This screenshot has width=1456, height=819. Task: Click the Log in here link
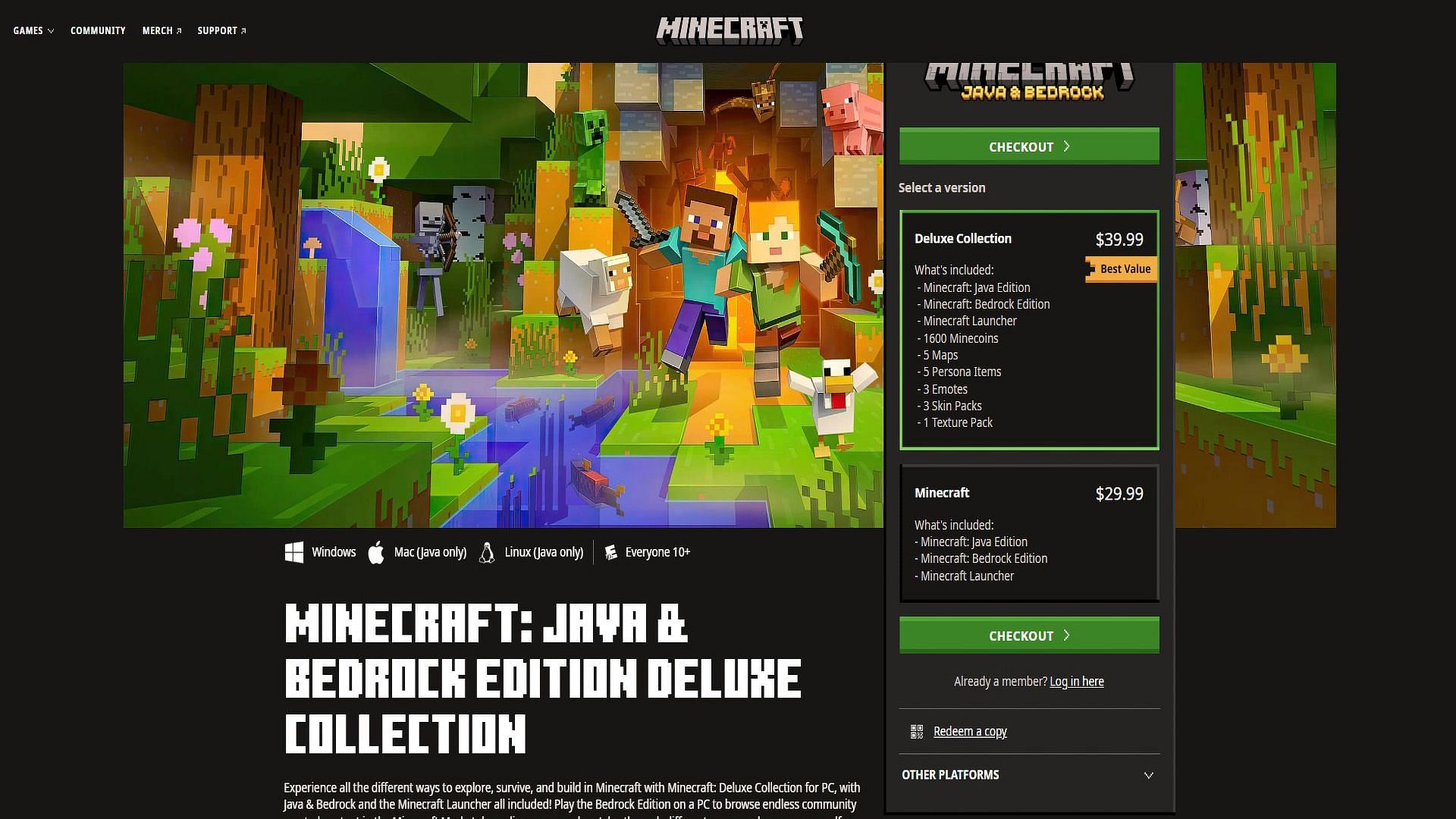pos(1077,681)
